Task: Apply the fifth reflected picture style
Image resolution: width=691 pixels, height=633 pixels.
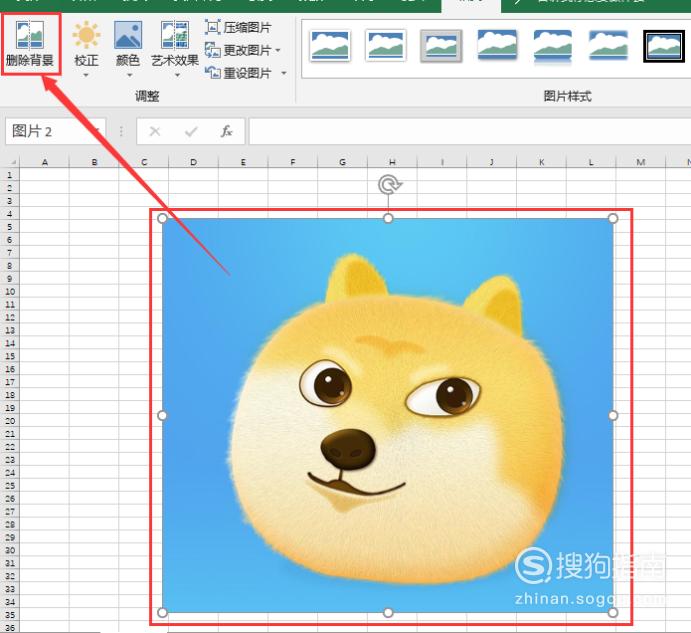Action: 553,47
